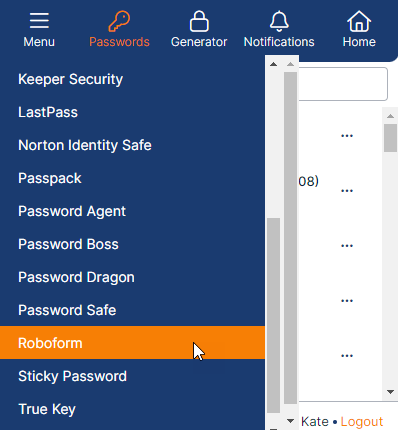Image resolution: width=398 pixels, height=438 pixels.
Task: Open the three-dots menu beside the 08) entry
Action: [347, 191]
